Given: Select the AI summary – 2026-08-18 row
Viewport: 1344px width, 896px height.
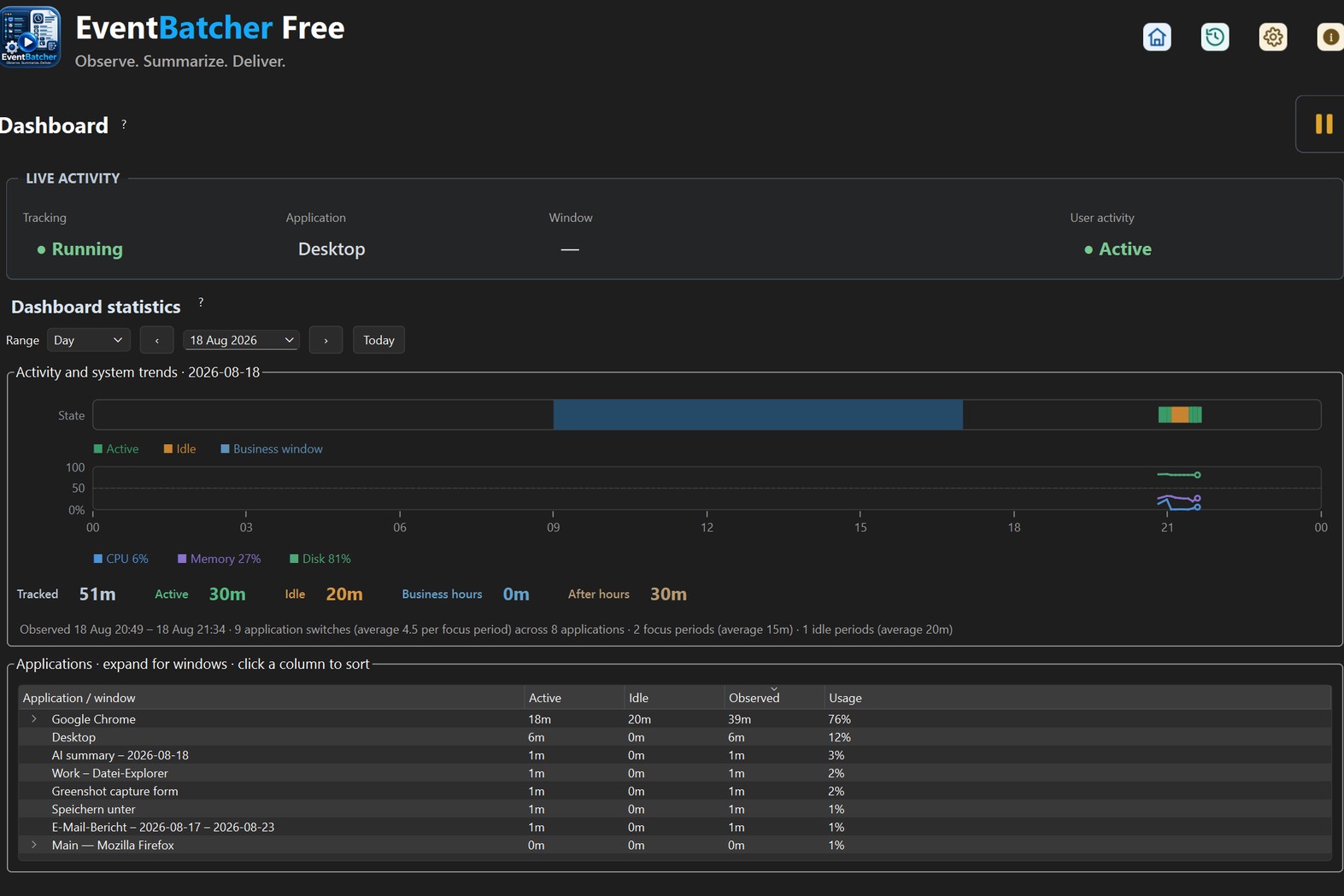Looking at the screenshot, I should [674, 755].
